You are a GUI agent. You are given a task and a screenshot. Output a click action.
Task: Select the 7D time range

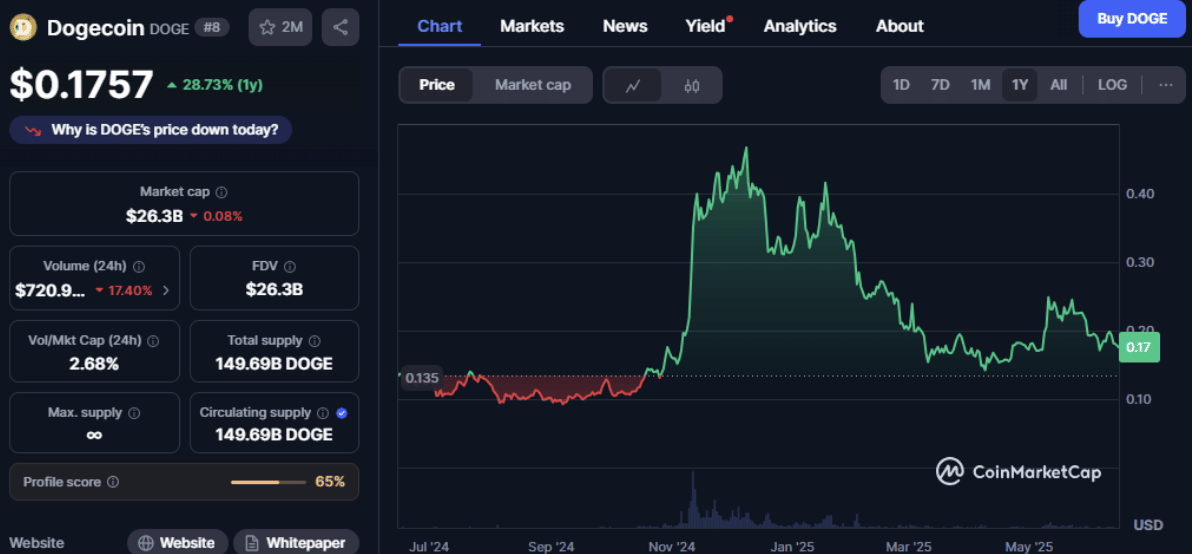940,85
